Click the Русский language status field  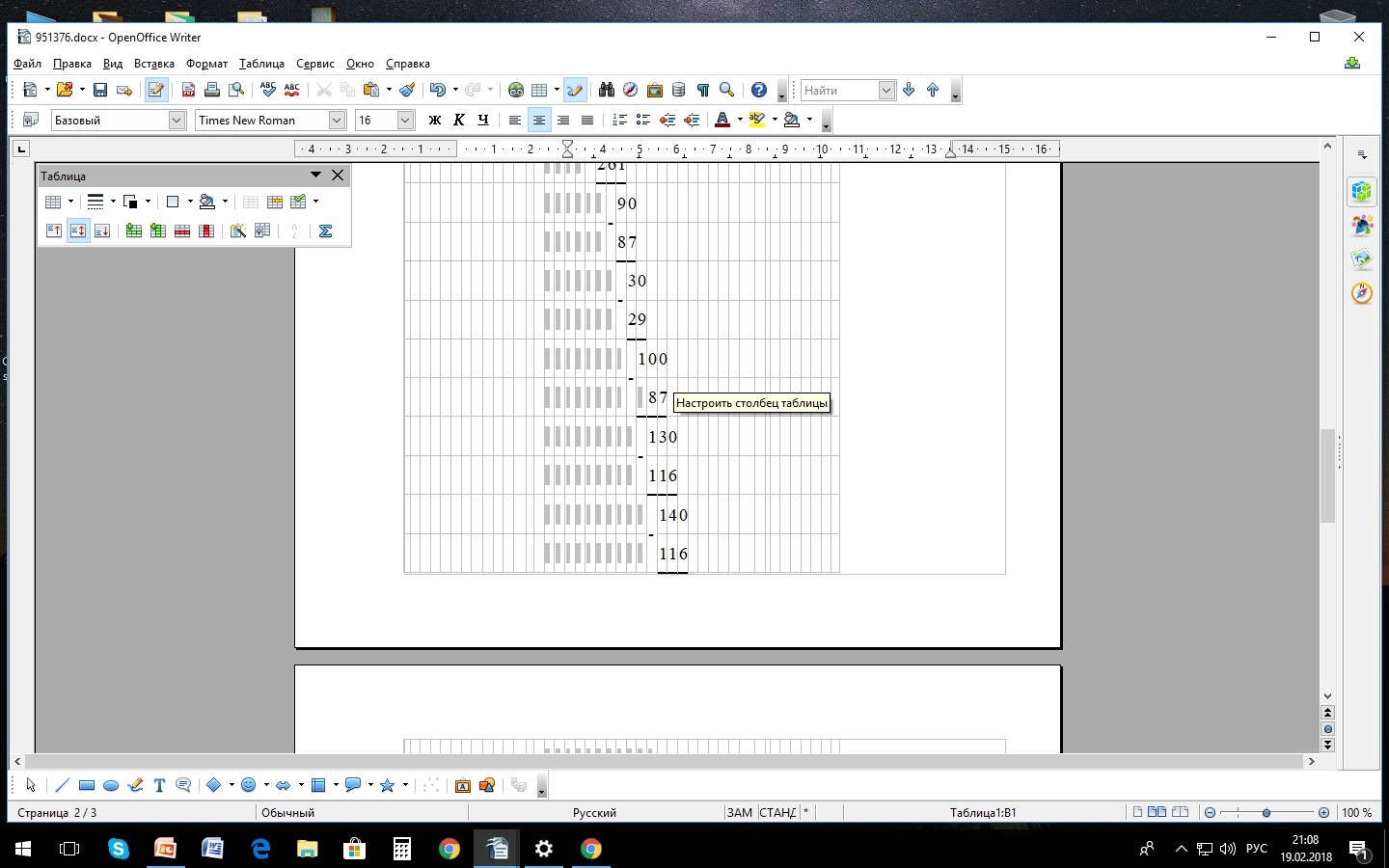pyautogui.click(x=594, y=812)
